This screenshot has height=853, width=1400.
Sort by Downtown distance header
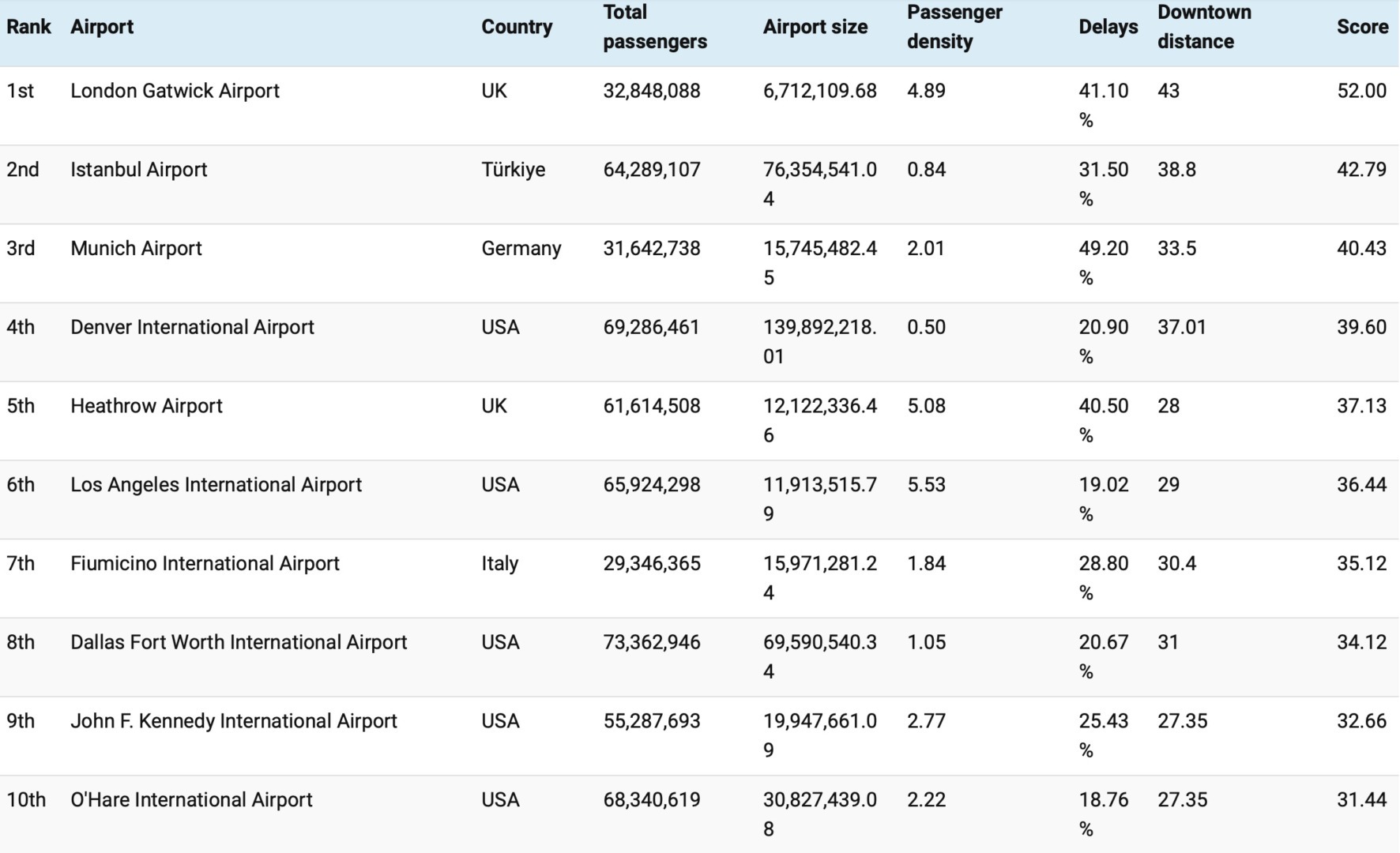click(x=1204, y=27)
